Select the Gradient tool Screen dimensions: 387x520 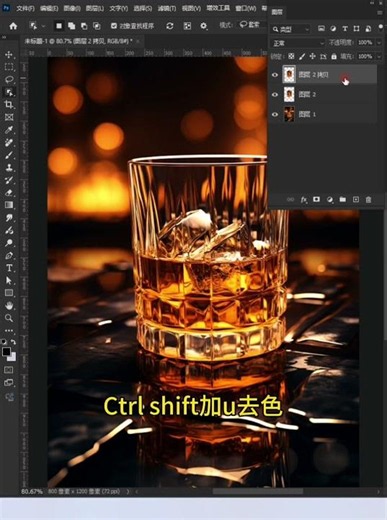coord(9,205)
